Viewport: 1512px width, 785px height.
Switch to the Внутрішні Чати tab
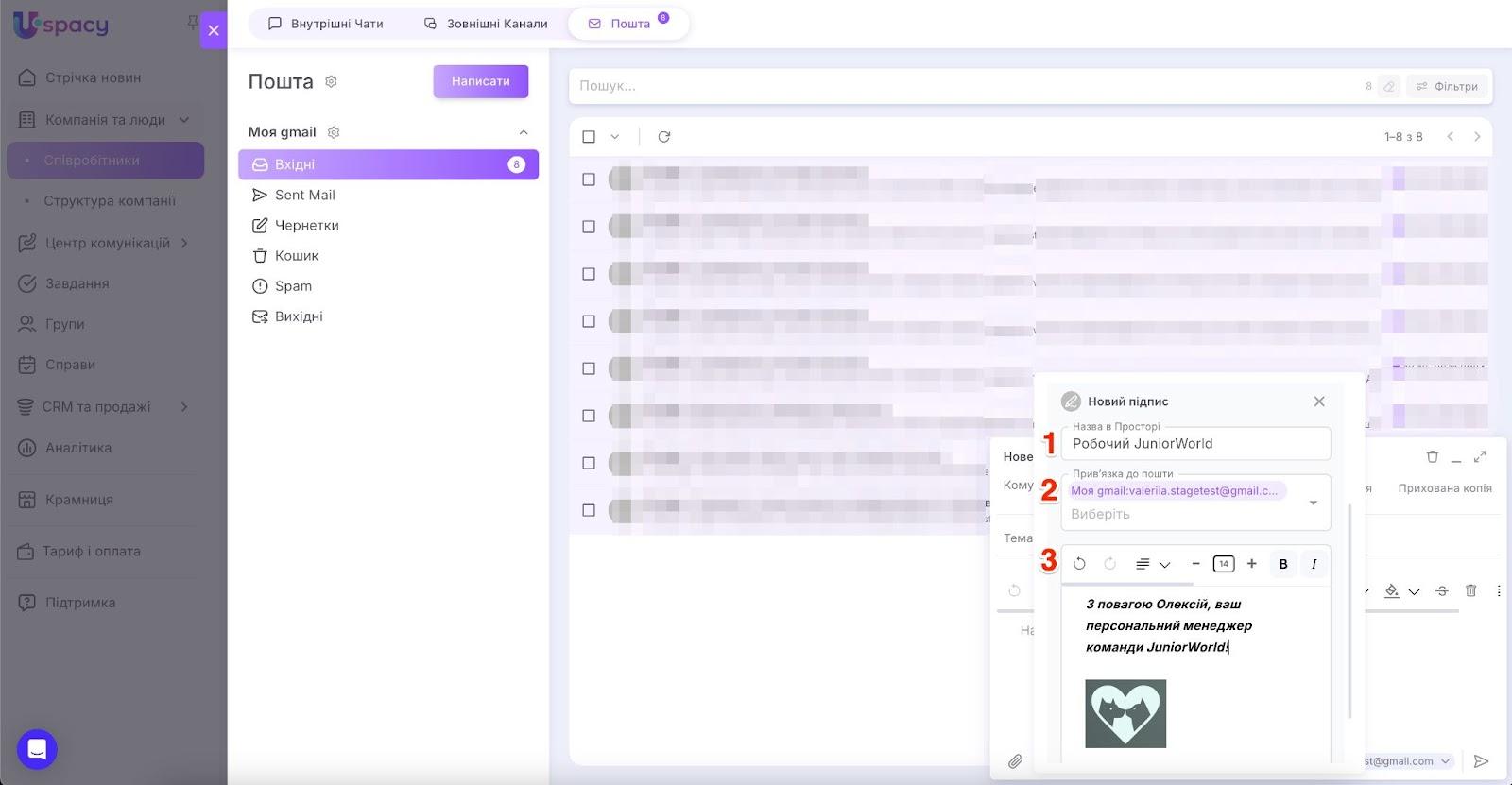326,24
